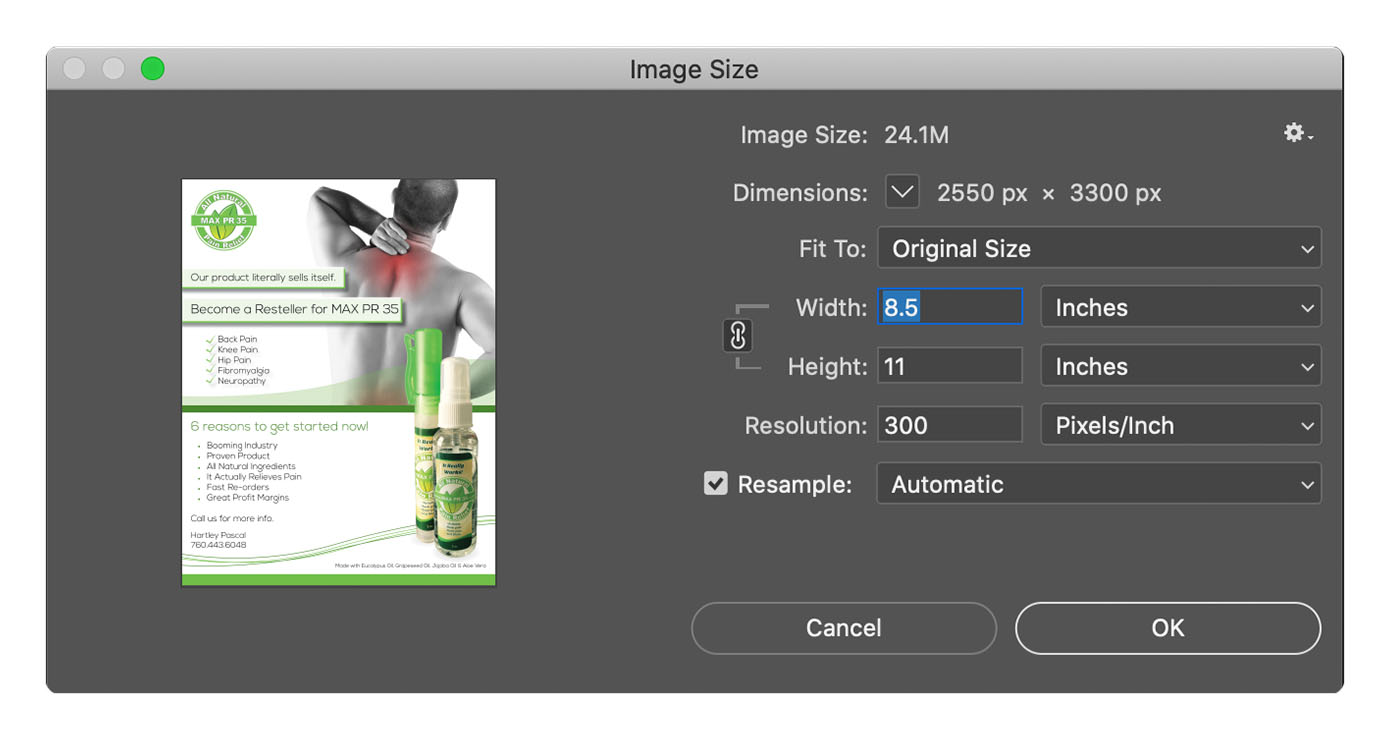1398x740 pixels.
Task: Click the green zoom window button
Action: click(x=152, y=69)
